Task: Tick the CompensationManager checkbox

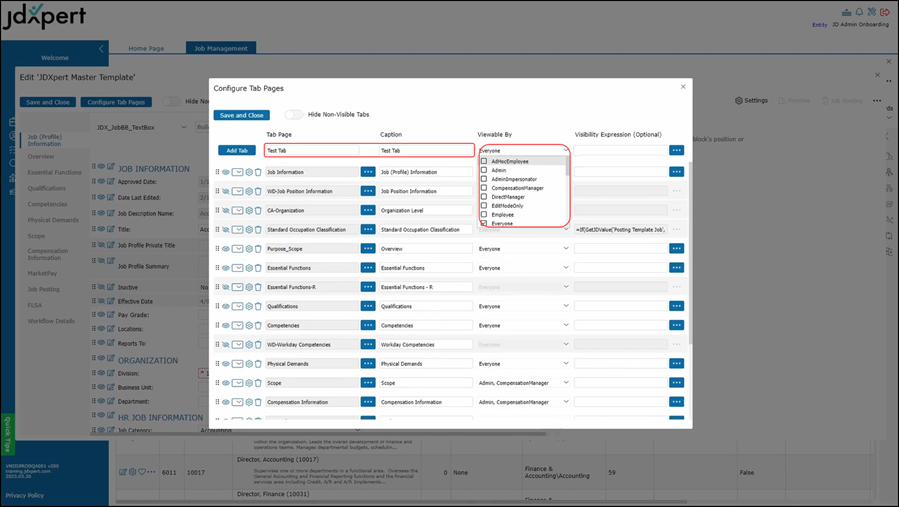Action: click(485, 188)
